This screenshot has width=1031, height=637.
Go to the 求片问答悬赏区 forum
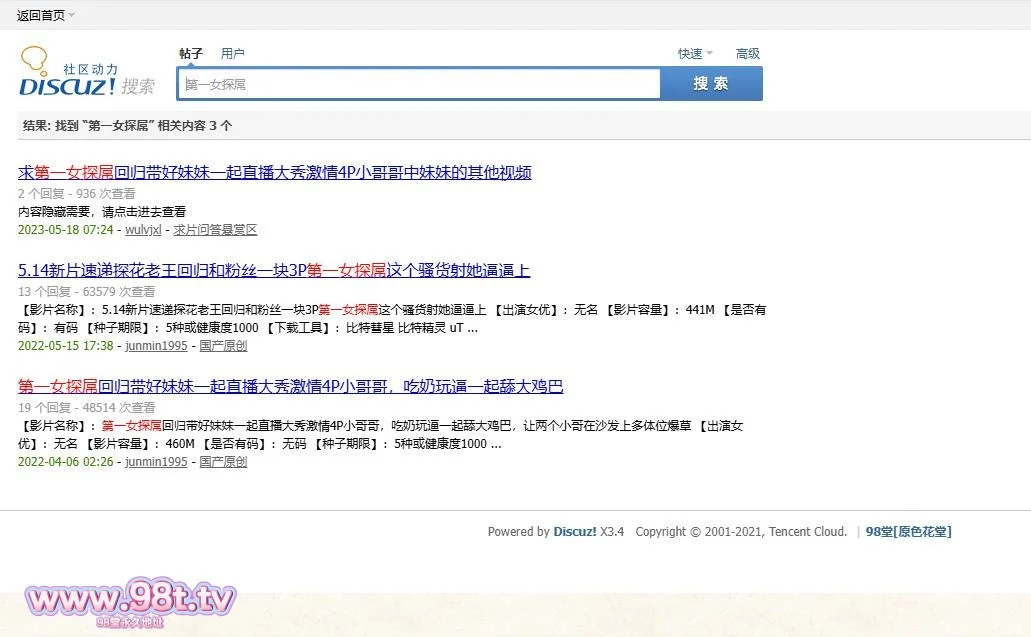[x=215, y=230]
